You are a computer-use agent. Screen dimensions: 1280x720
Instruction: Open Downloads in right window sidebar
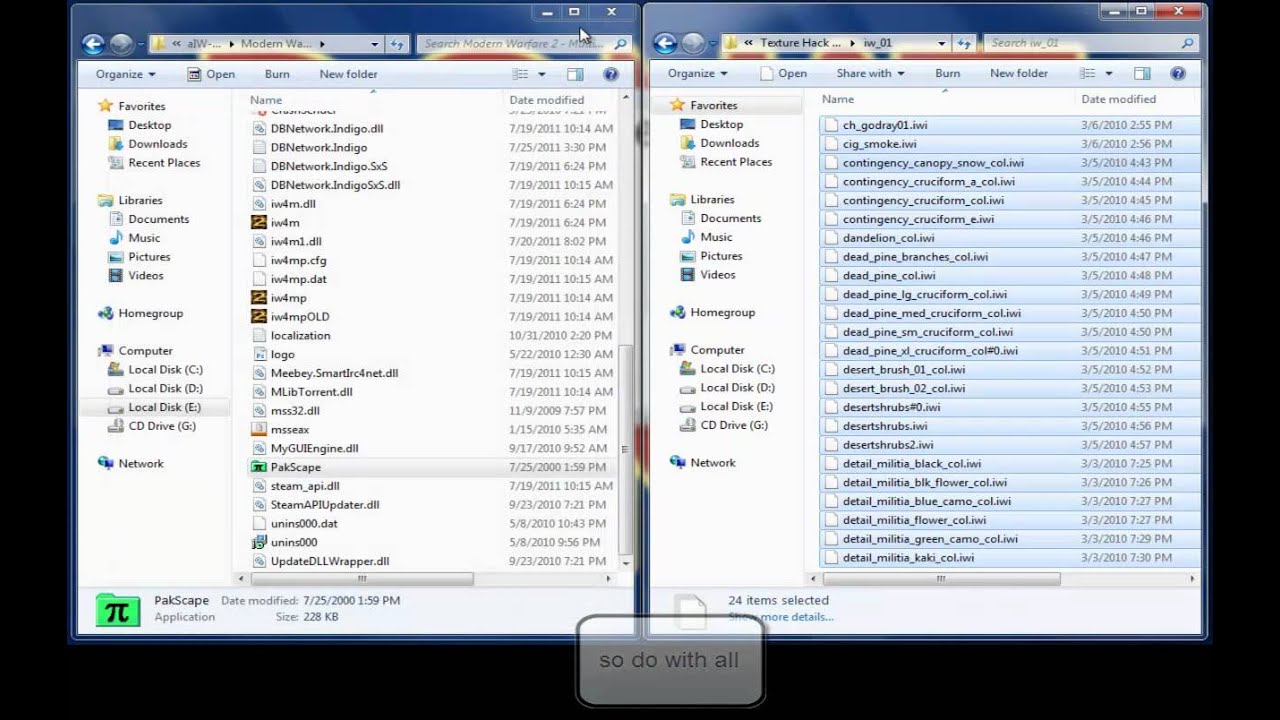pos(729,143)
